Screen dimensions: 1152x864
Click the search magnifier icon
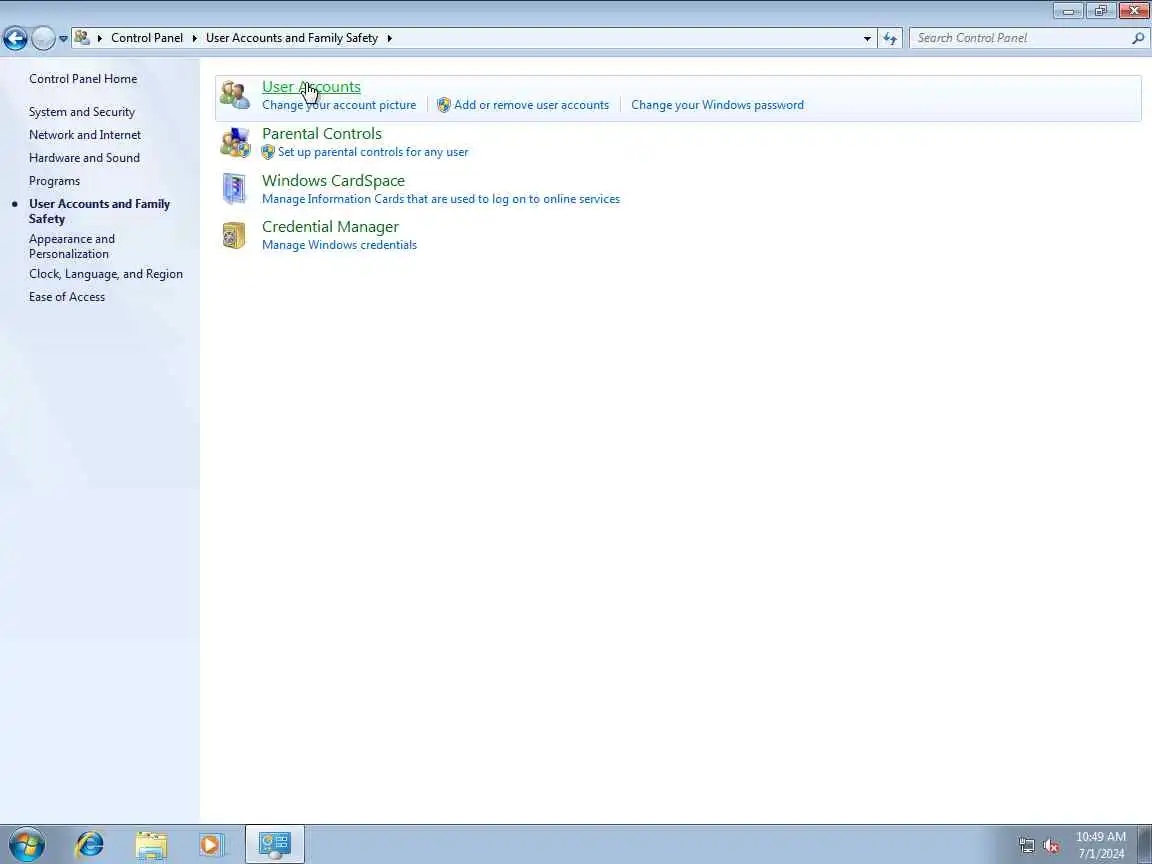click(1138, 38)
